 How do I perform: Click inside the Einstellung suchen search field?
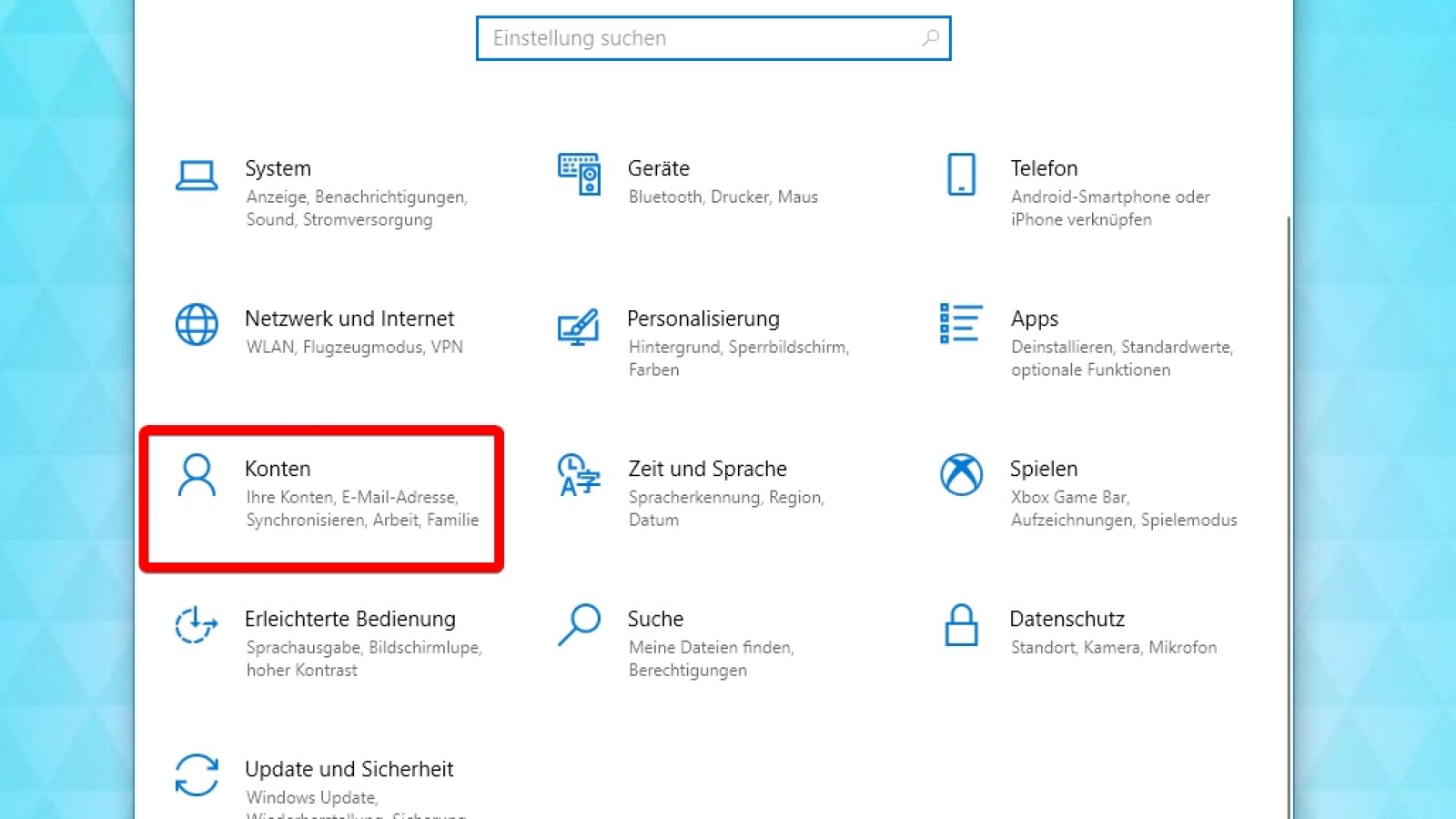[x=701, y=38]
